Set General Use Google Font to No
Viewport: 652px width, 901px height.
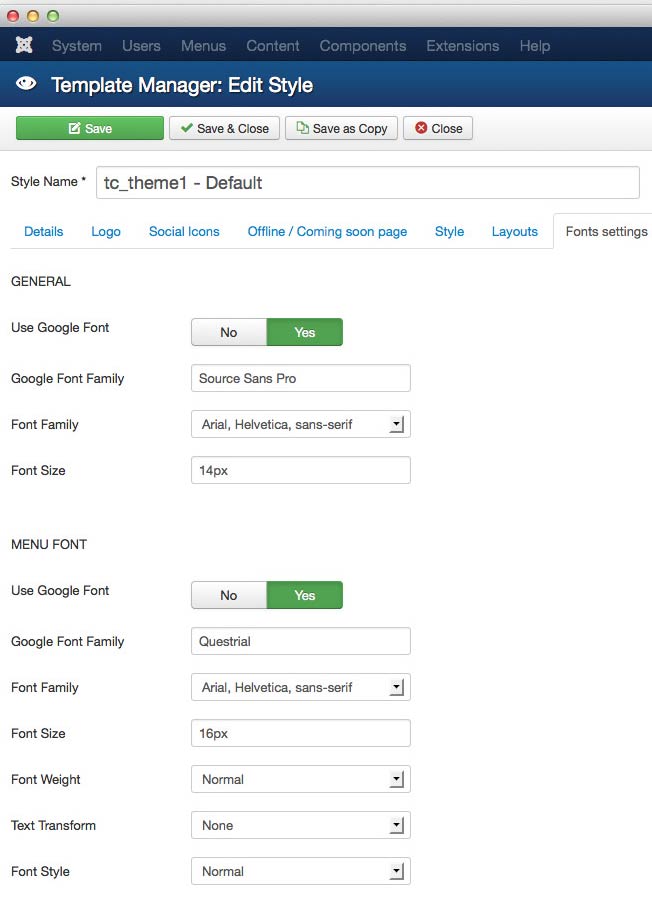tap(229, 332)
